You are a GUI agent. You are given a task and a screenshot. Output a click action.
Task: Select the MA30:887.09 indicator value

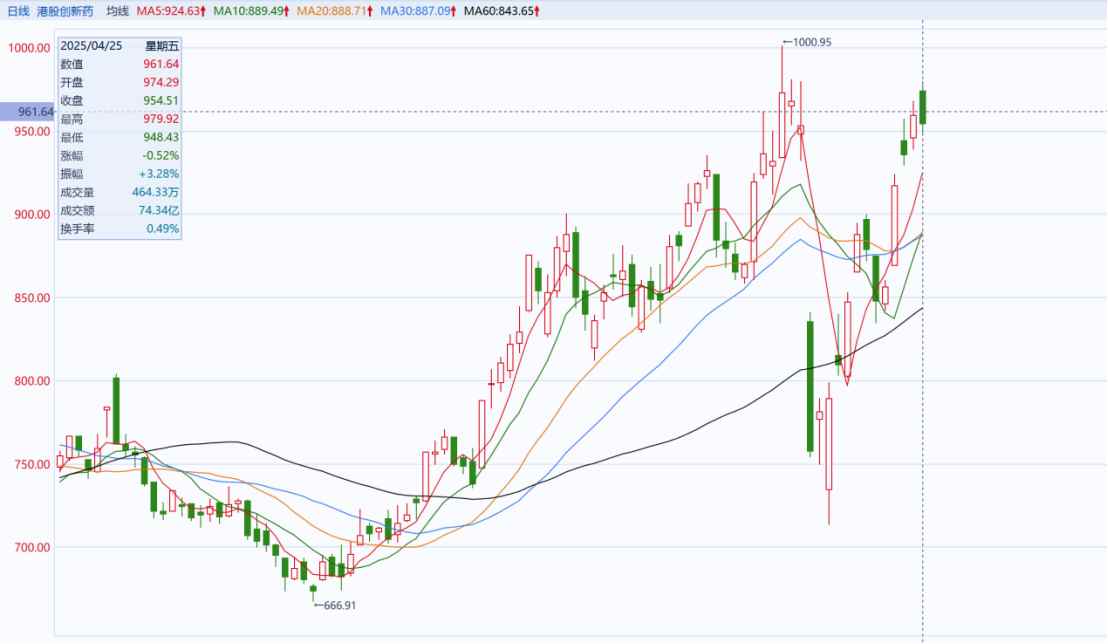[418, 11]
